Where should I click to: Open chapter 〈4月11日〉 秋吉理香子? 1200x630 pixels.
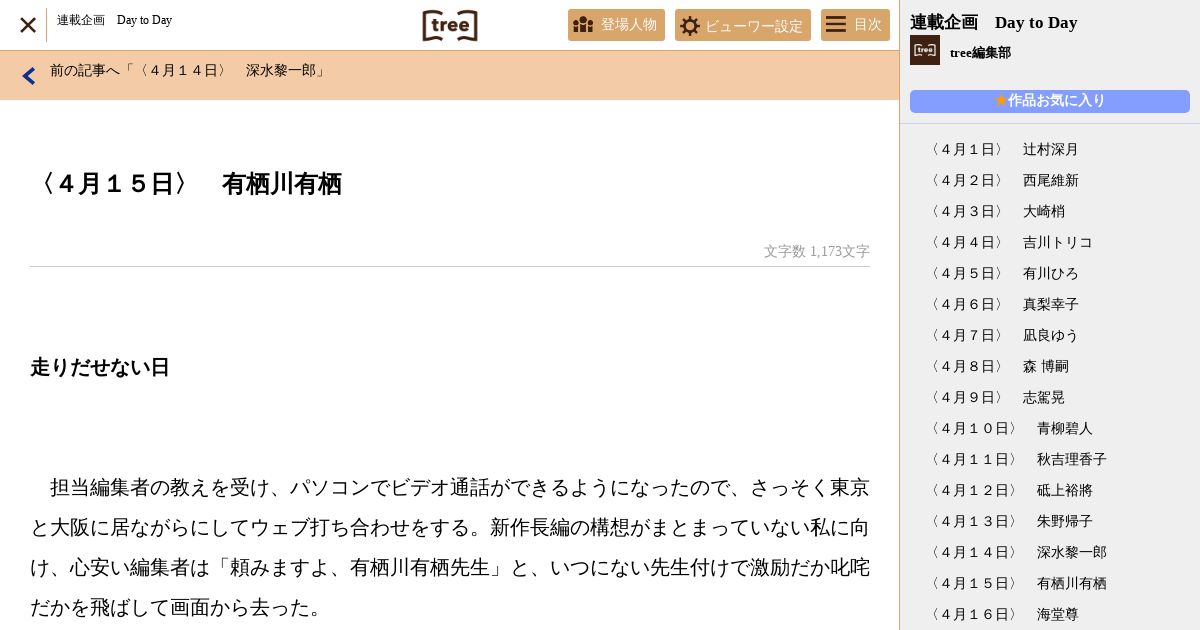click(x=1016, y=459)
